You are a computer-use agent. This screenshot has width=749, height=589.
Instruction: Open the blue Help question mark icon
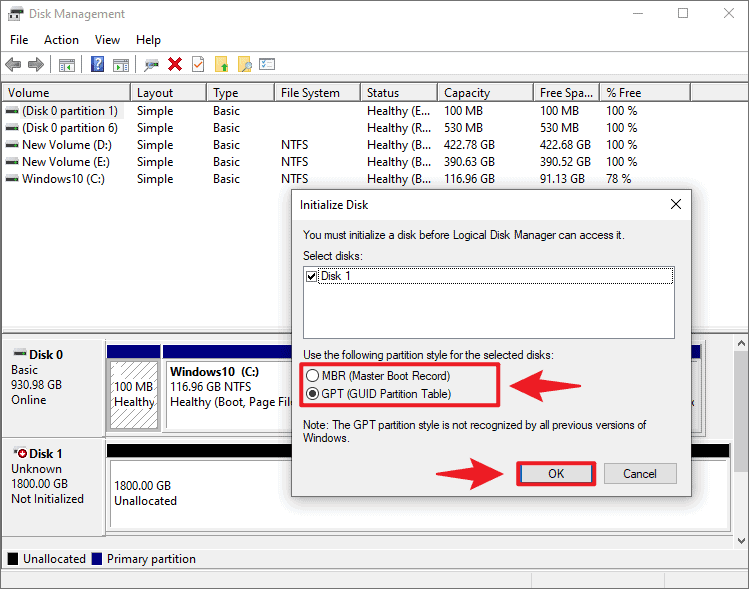point(97,64)
